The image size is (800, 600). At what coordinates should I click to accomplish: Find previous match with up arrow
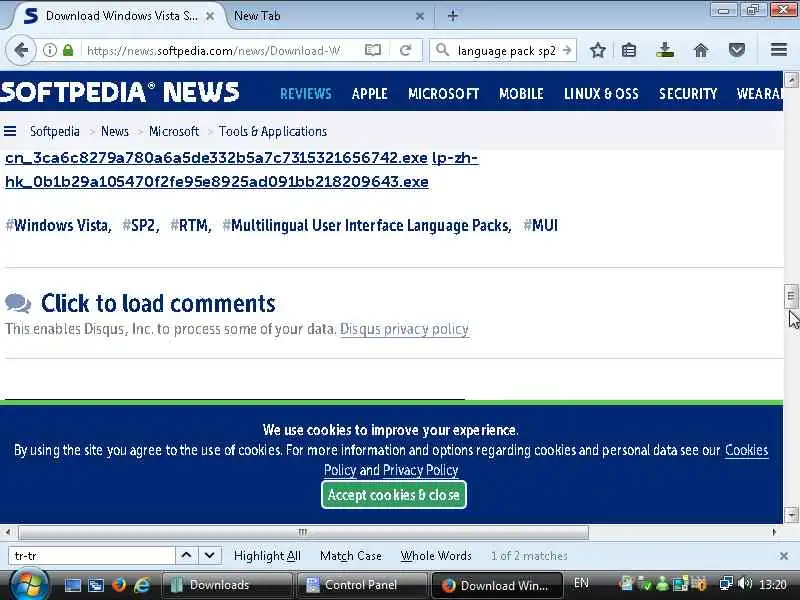point(186,555)
